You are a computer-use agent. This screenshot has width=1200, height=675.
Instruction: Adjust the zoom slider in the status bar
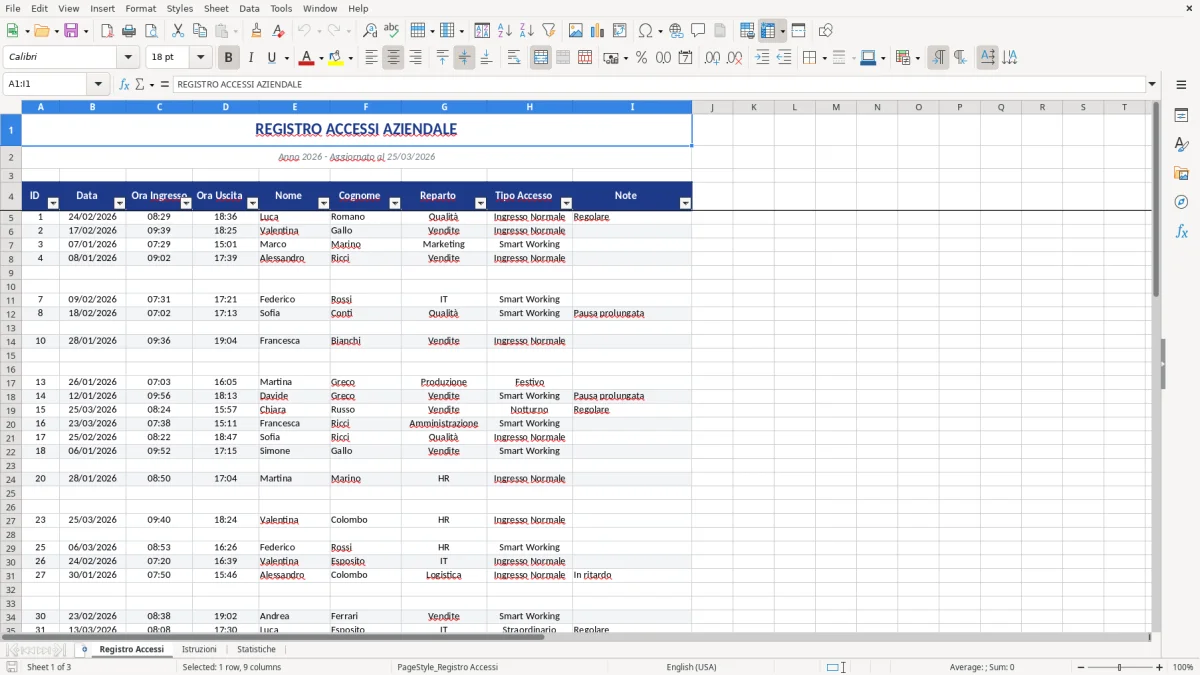pos(1118,667)
